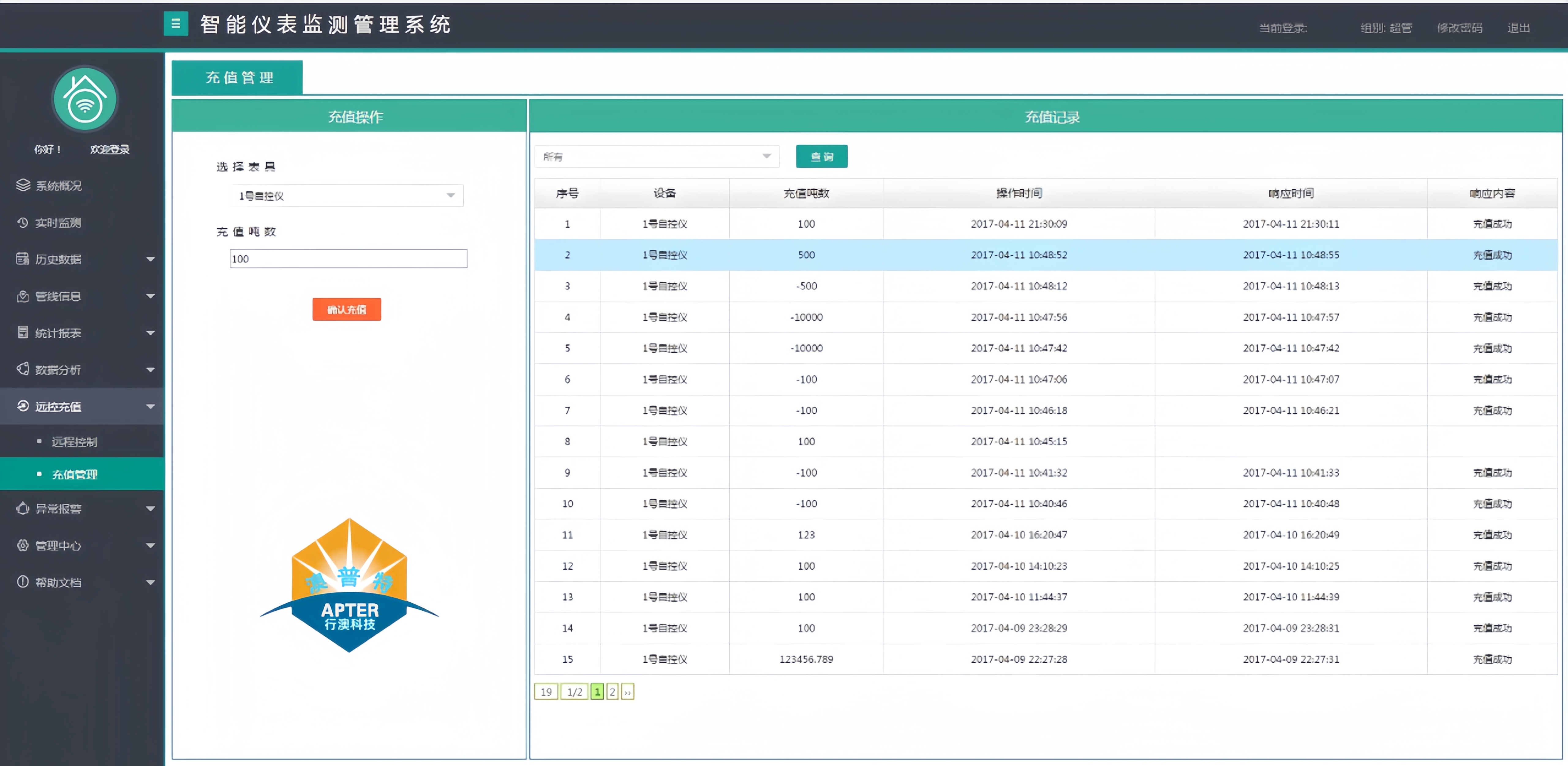This screenshot has height=766, width=1568.
Task: Click the 充值操作 panel header
Action: (349, 116)
